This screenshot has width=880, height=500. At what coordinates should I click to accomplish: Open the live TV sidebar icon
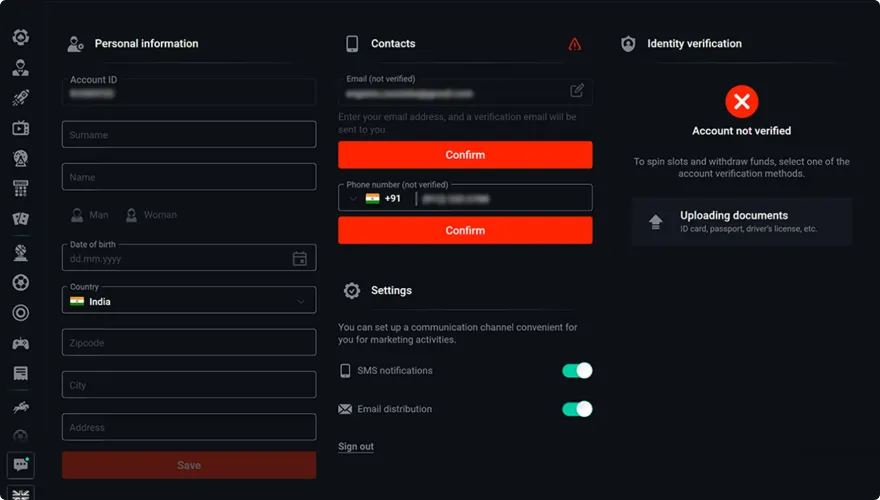pos(20,128)
